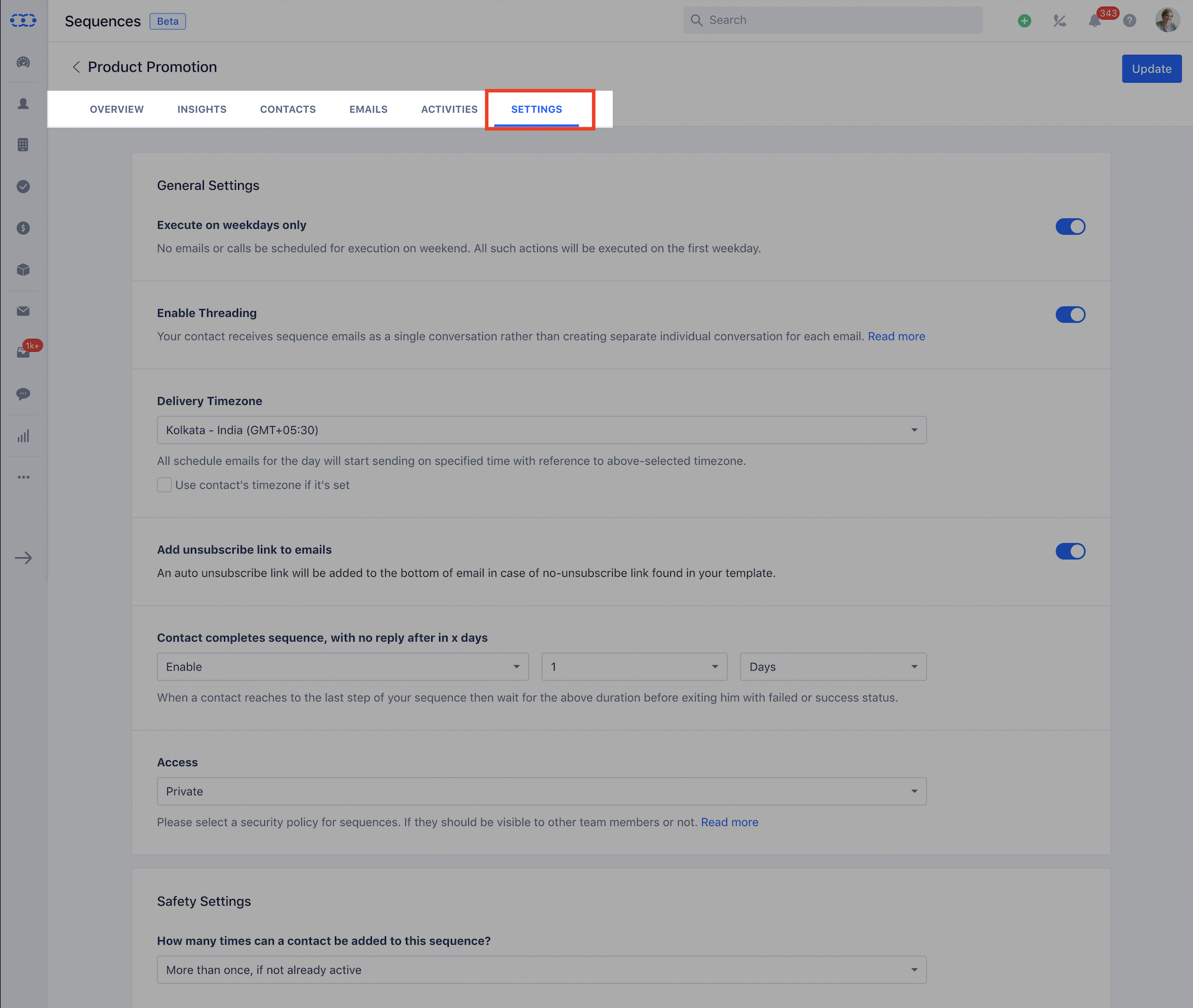Switch to Insights tab
The image size is (1193, 1008).
202,109
